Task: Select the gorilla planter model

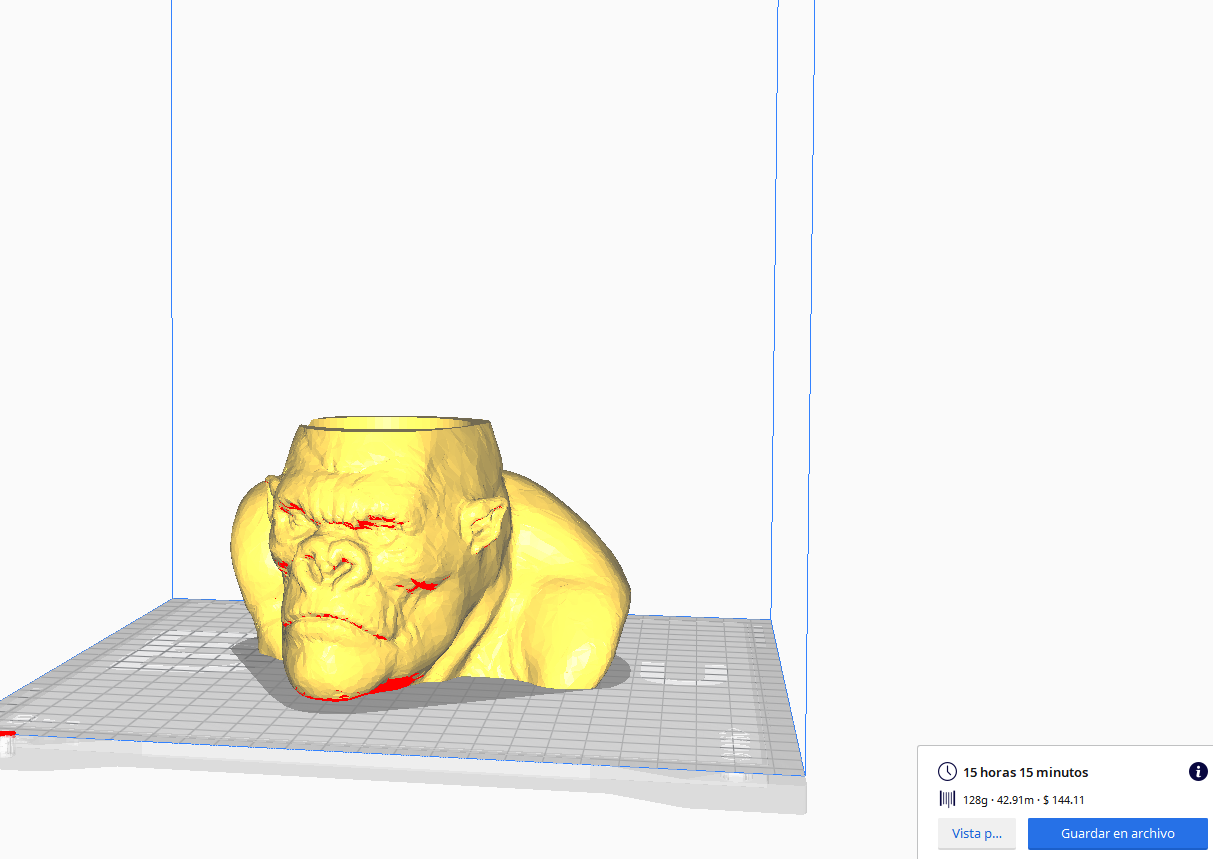Action: tap(400, 560)
